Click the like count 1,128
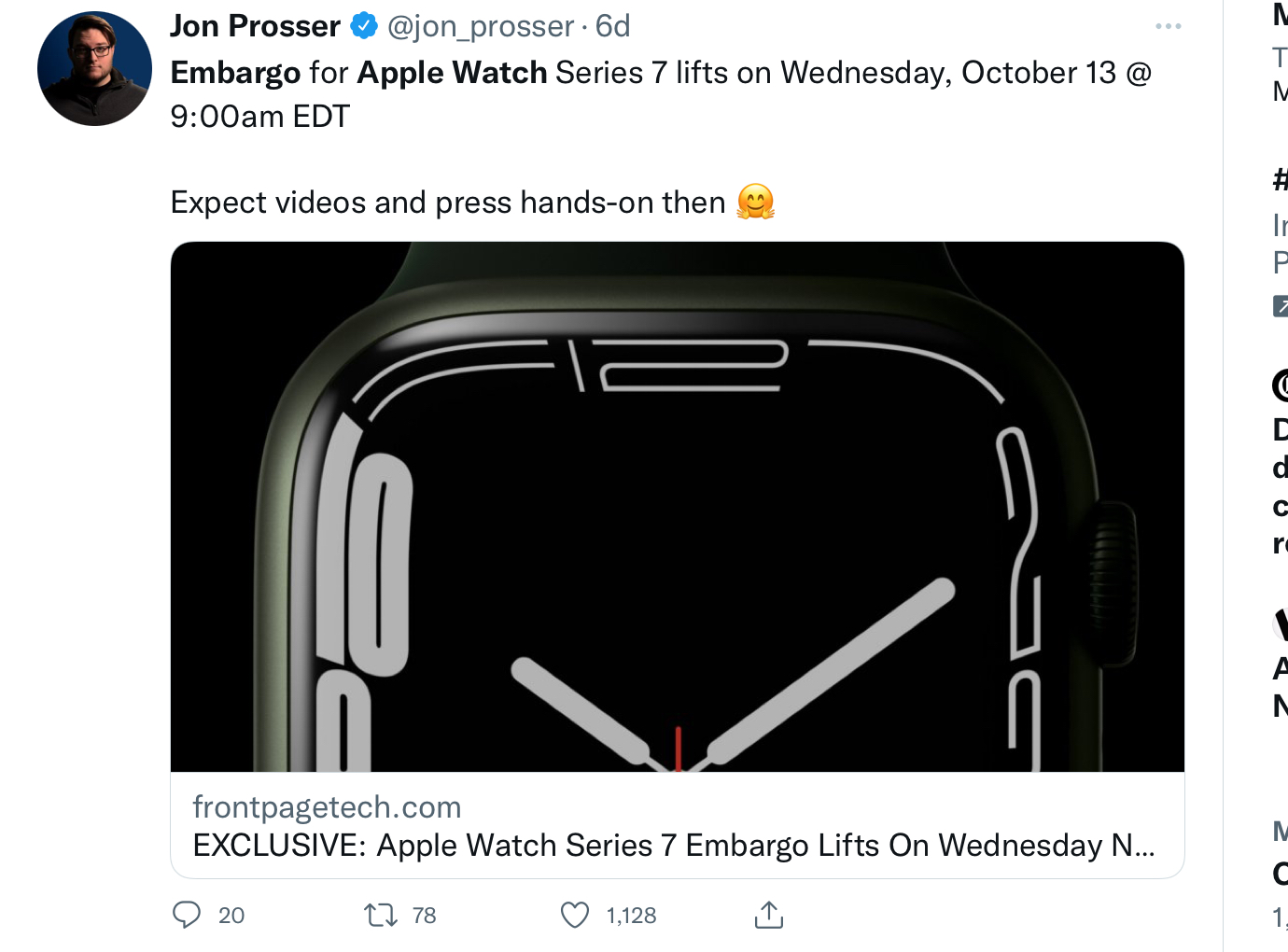The height and width of the screenshot is (952, 1288). [631, 916]
